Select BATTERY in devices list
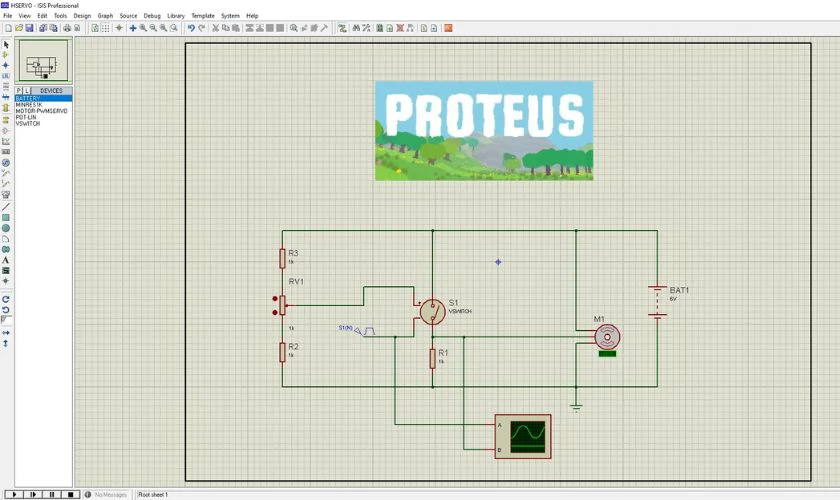This screenshot has height=500, width=840. [43, 99]
